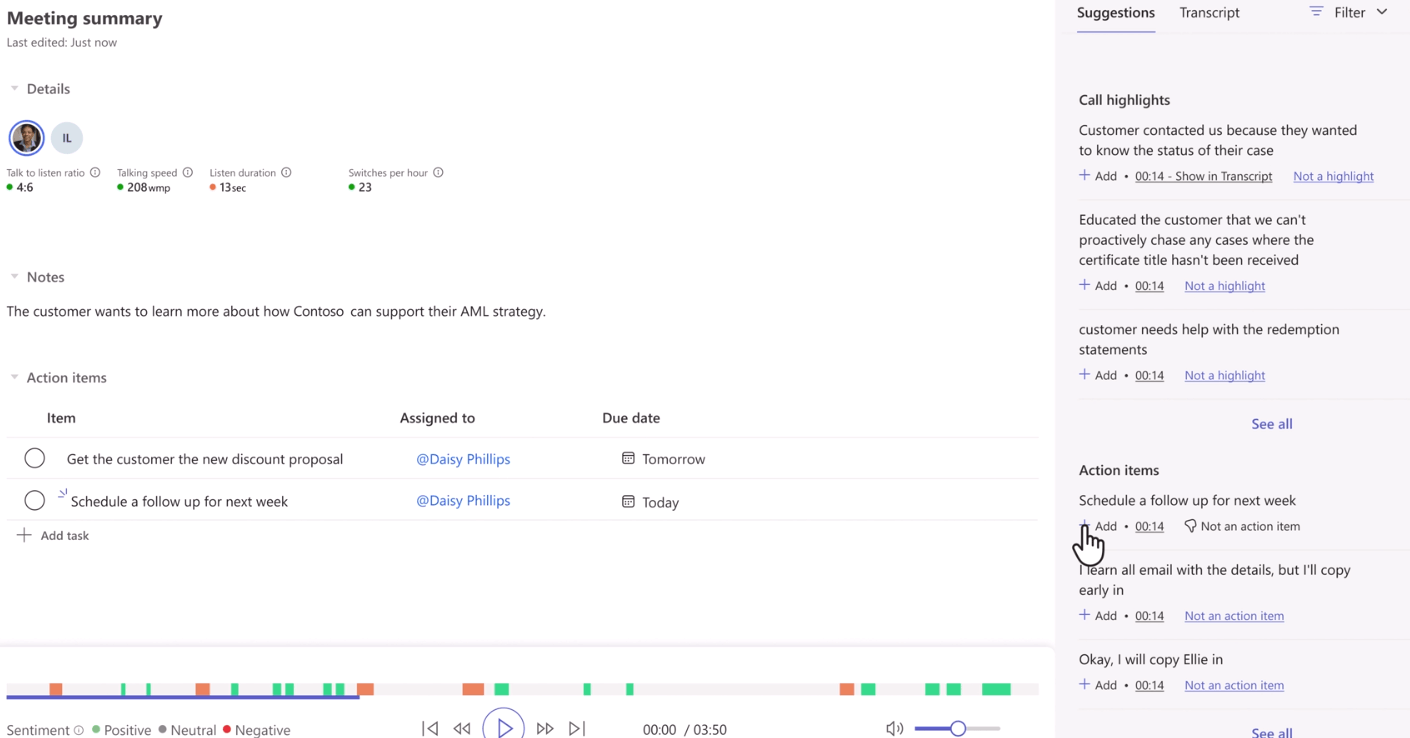
Task: Mark the discount proposal task complete
Action: [x=35, y=458]
